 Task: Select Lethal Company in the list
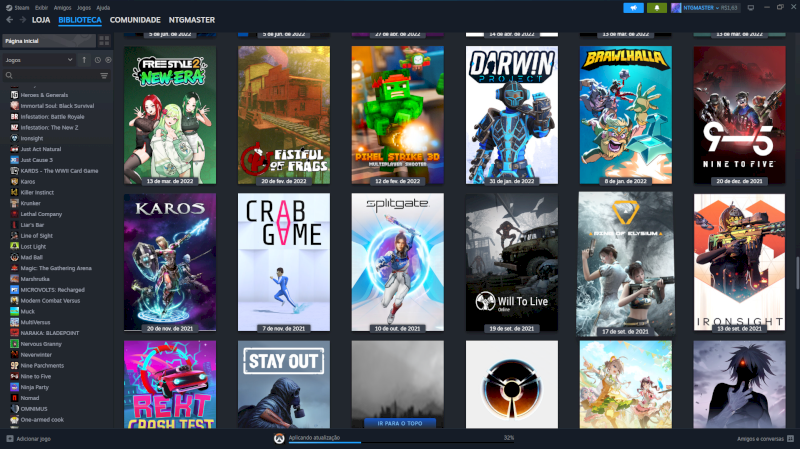click(x=41, y=214)
